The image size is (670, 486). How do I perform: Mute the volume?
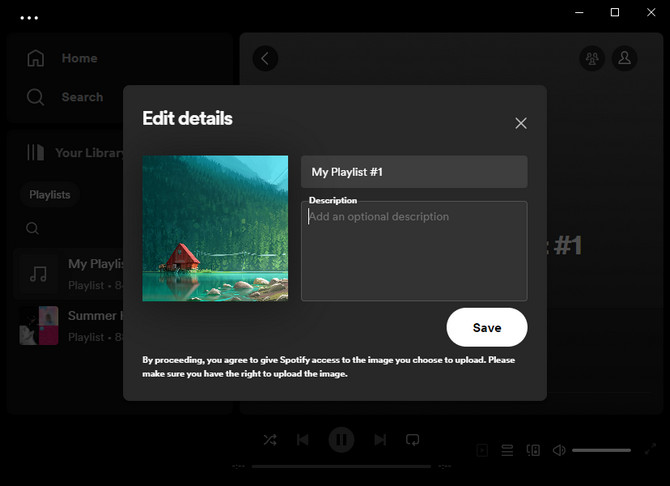click(559, 450)
